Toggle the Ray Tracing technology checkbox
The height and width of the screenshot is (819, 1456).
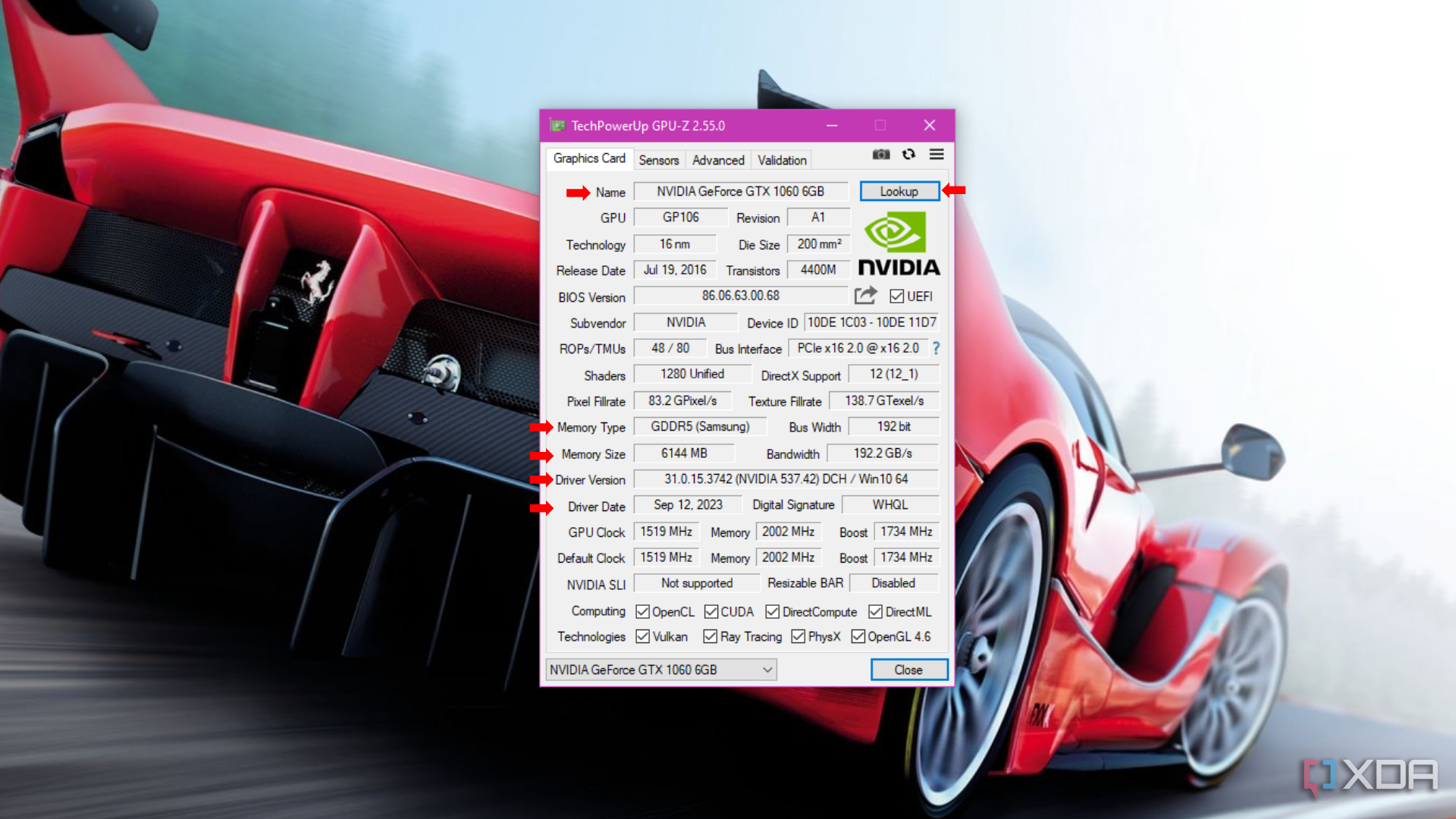click(x=711, y=636)
